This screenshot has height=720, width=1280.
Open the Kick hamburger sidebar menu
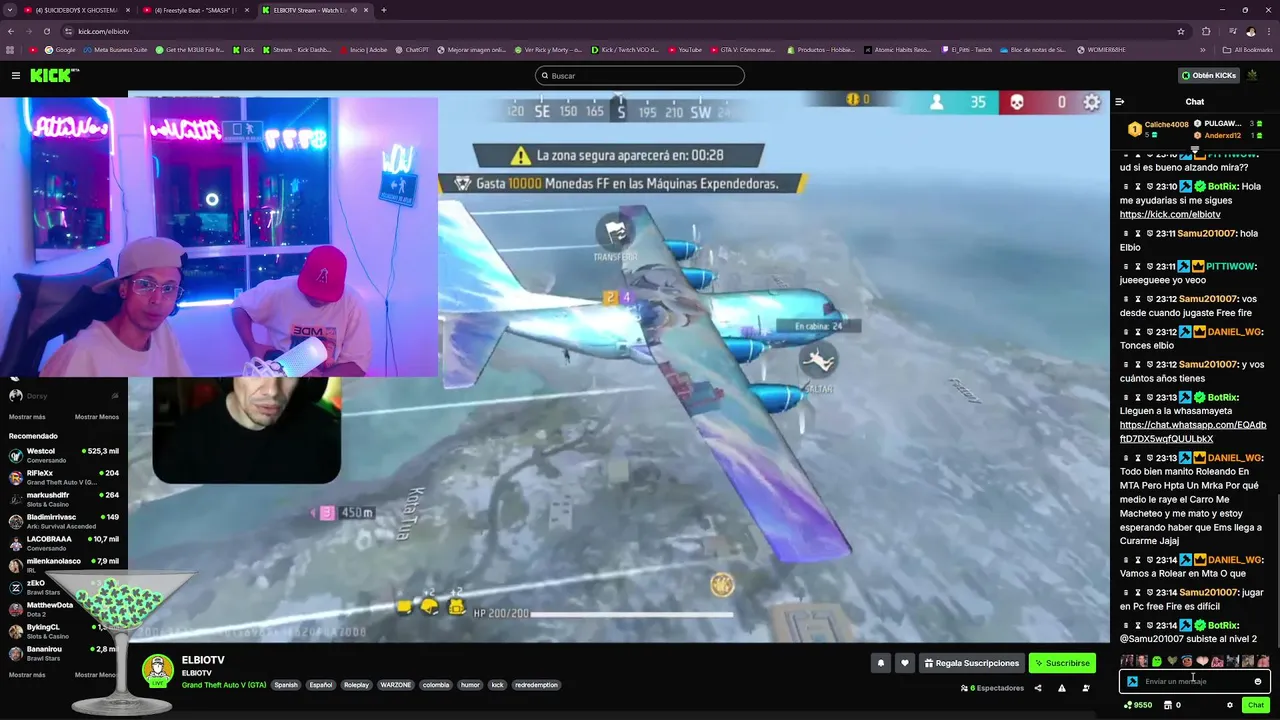[16, 75]
